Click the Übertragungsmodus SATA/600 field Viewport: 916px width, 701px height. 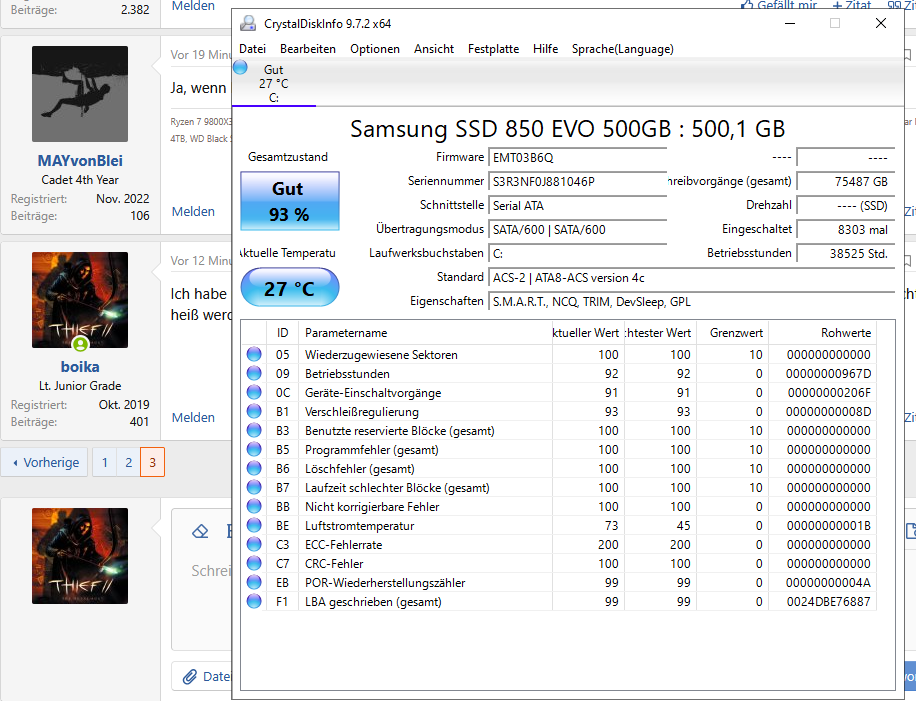click(577, 230)
